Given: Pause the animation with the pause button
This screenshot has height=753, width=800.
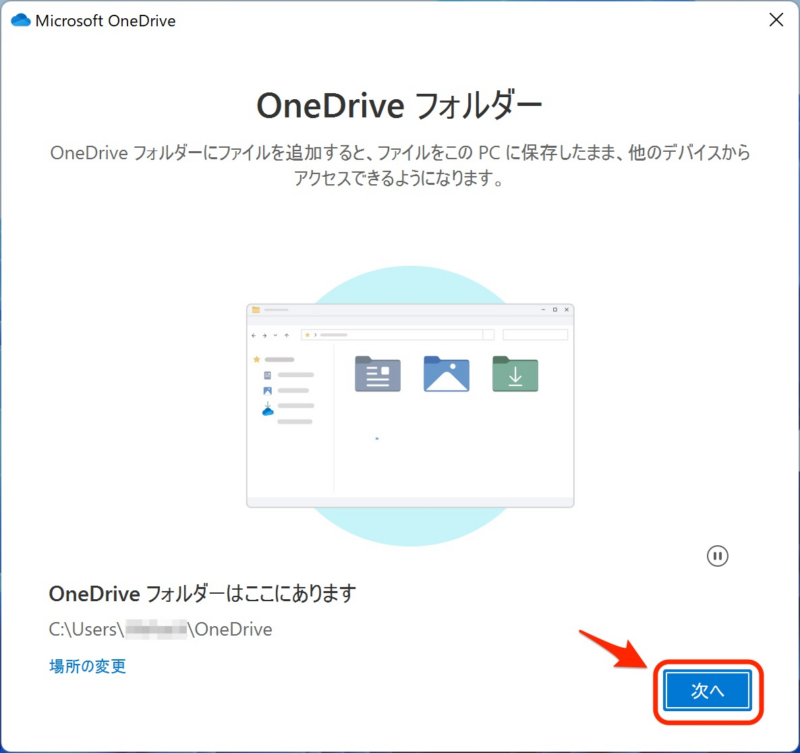Looking at the screenshot, I should [x=717, y=556].
